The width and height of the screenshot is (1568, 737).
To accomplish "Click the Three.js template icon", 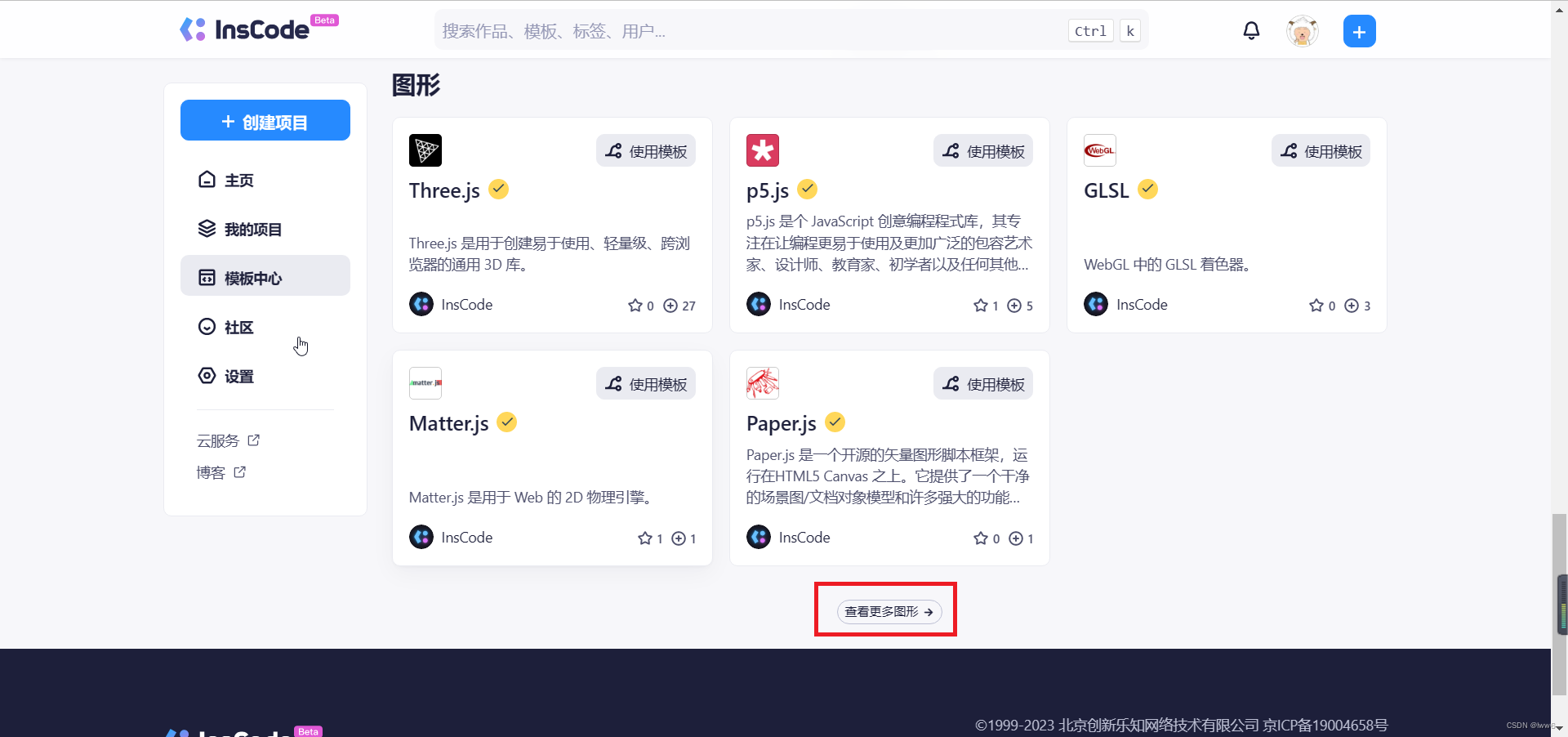I will pyautogui.click(x=425, y=150).
